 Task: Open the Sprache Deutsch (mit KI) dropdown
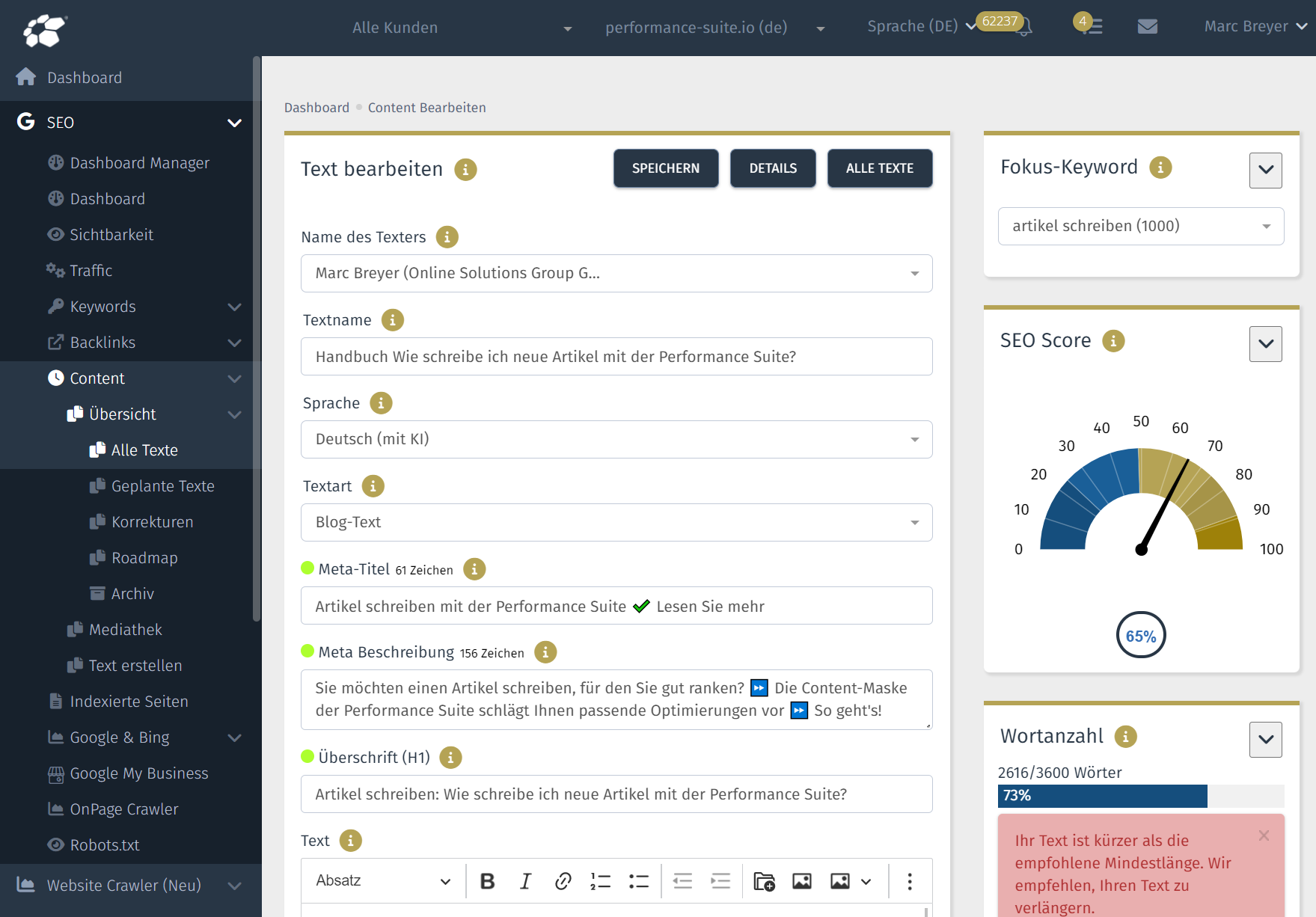616,439
